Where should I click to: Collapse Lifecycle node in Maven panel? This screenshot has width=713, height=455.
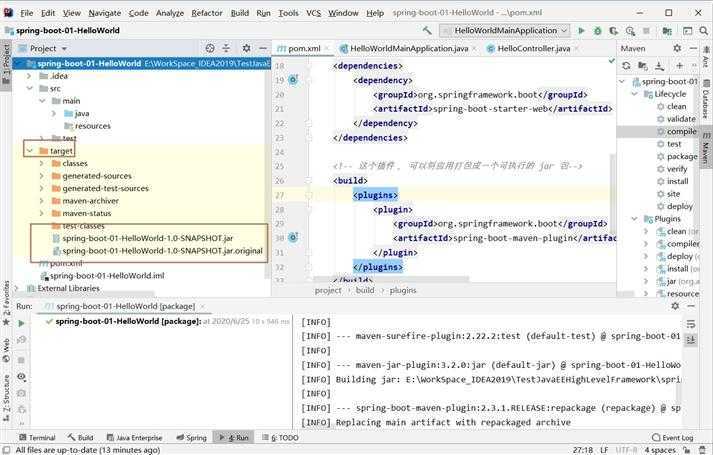(634, 94)
